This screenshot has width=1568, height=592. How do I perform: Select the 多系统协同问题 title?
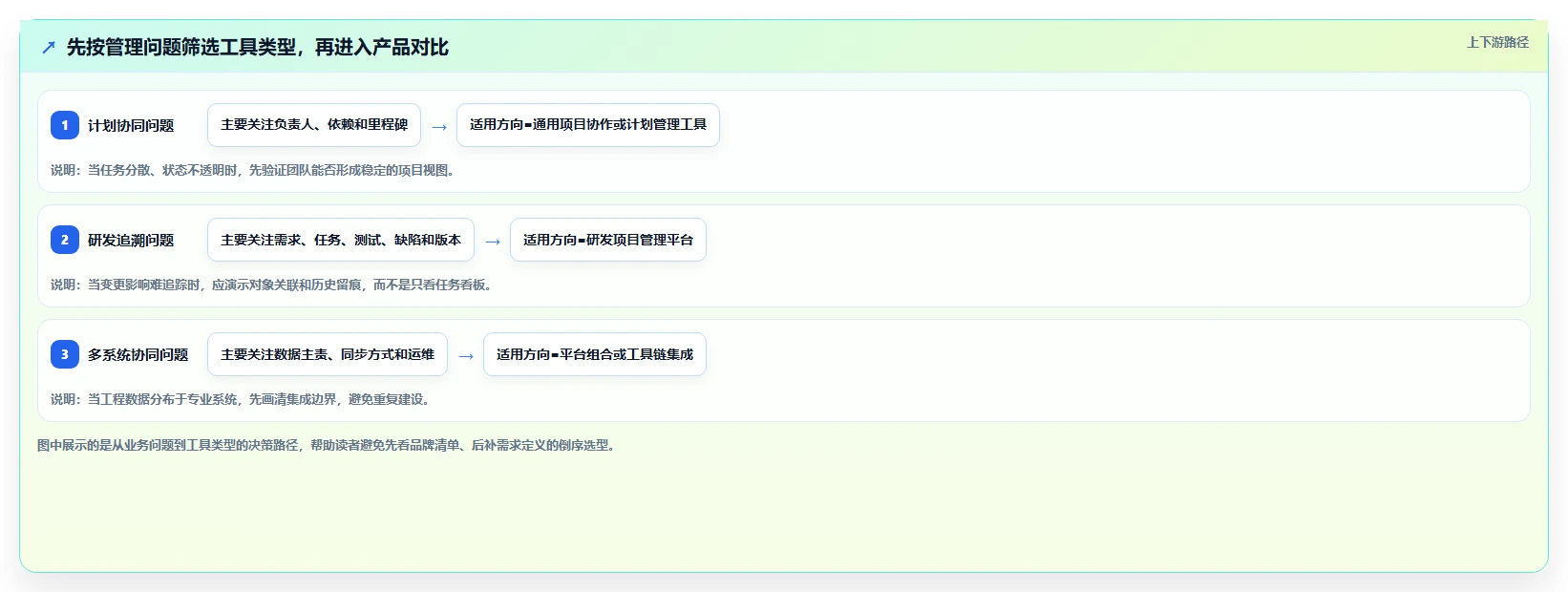coord(138,354)
